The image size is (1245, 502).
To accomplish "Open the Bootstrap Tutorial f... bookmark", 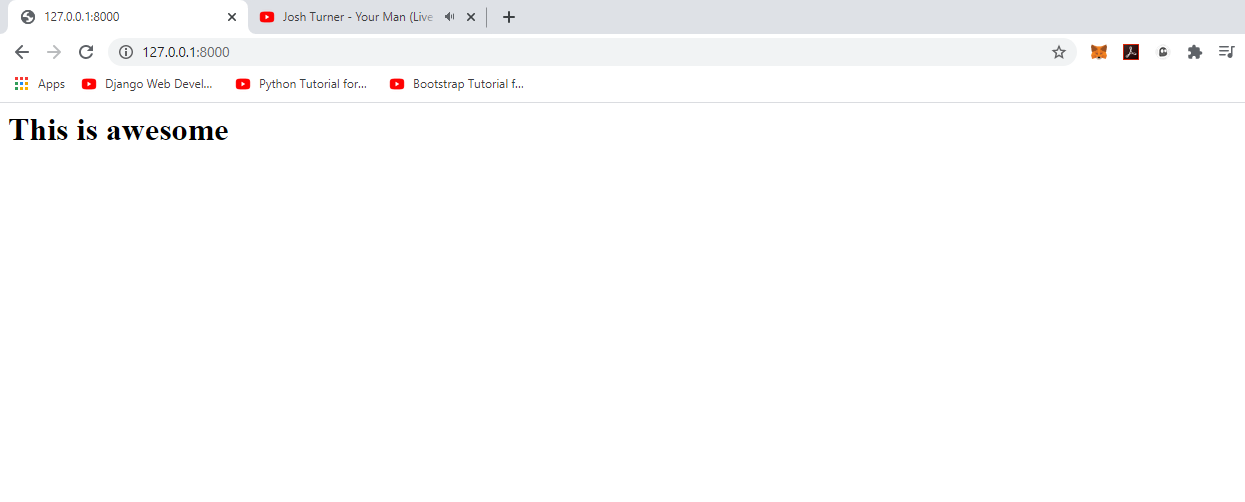I will (x=456, y=84).
